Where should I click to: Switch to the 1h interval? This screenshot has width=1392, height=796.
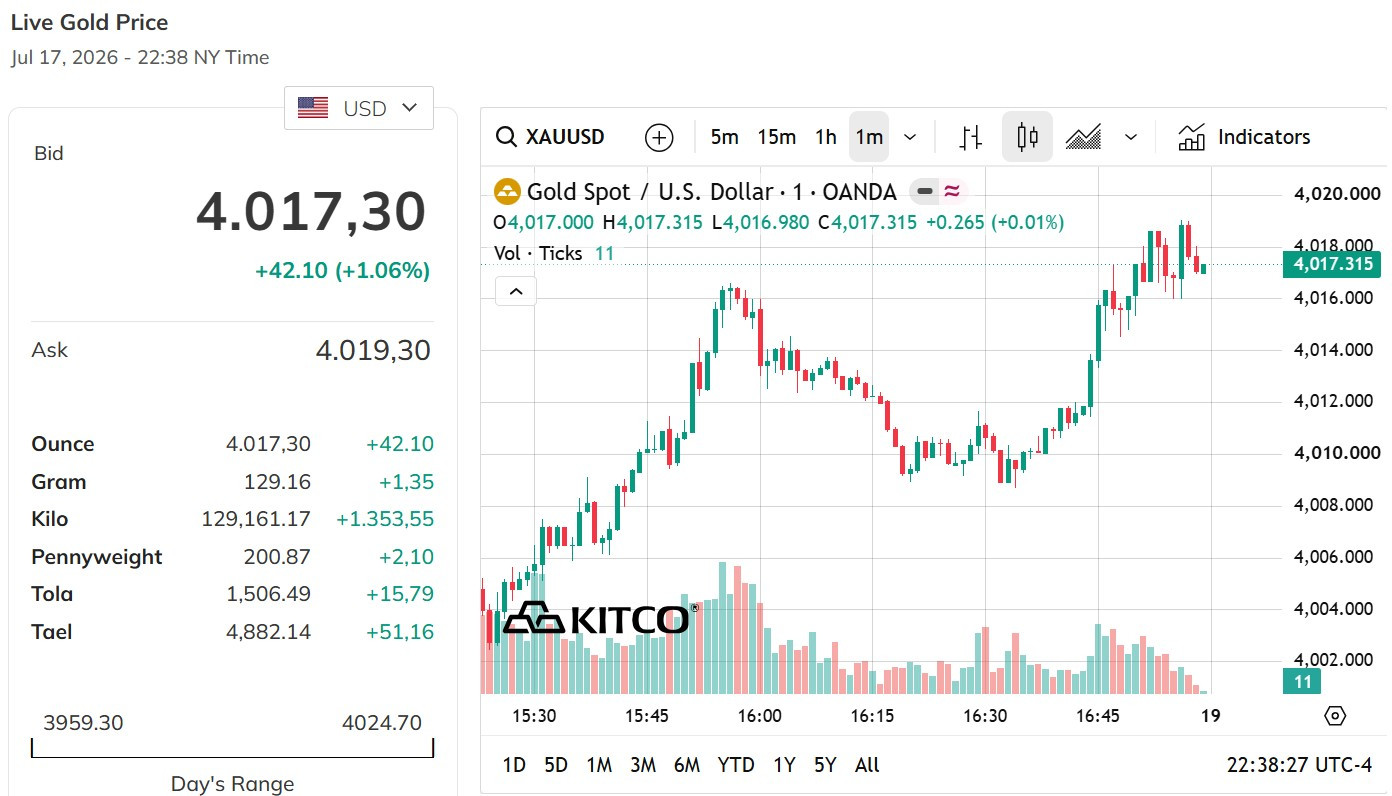[825, 137]
